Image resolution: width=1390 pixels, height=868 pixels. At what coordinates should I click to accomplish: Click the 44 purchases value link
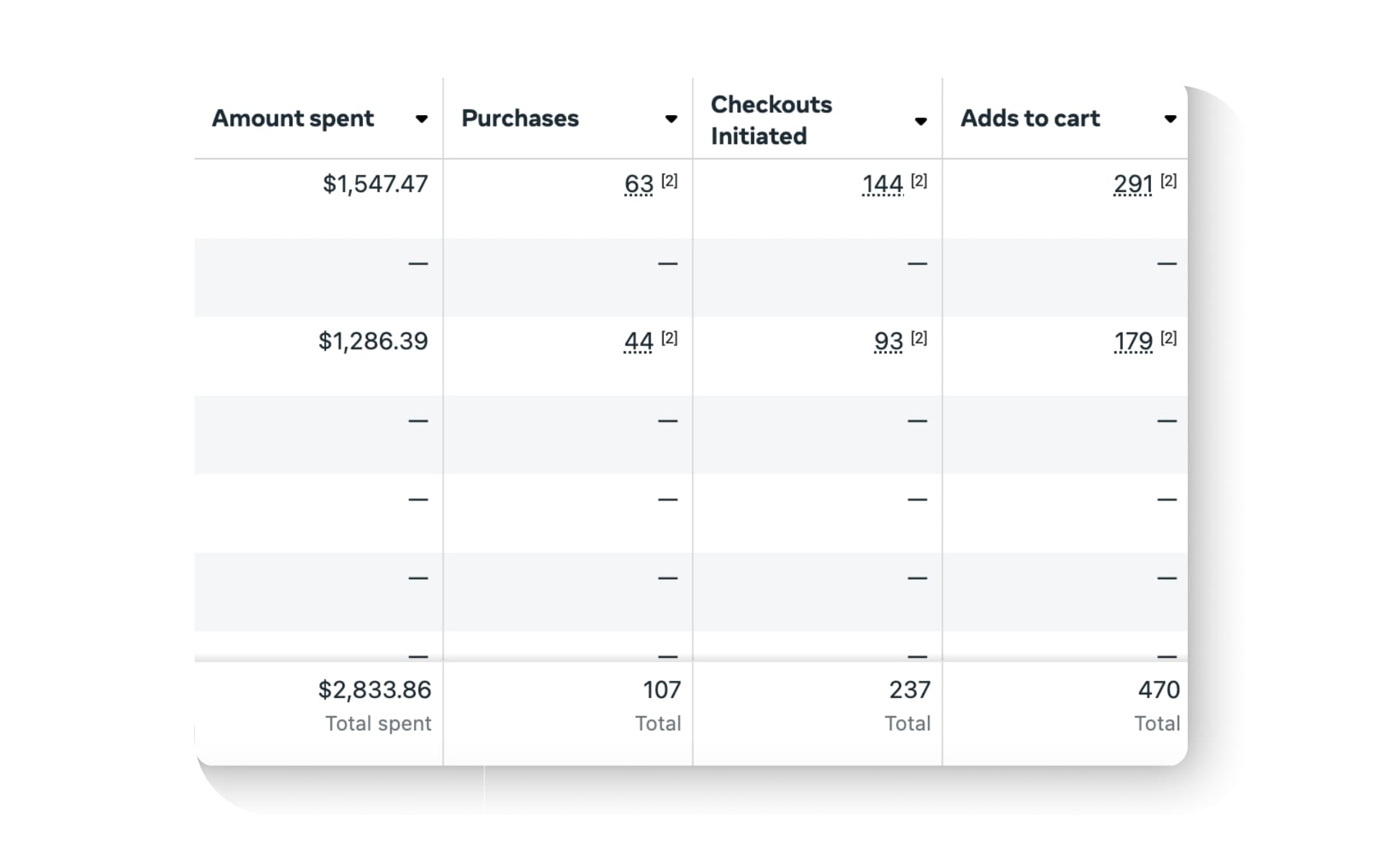638,341
